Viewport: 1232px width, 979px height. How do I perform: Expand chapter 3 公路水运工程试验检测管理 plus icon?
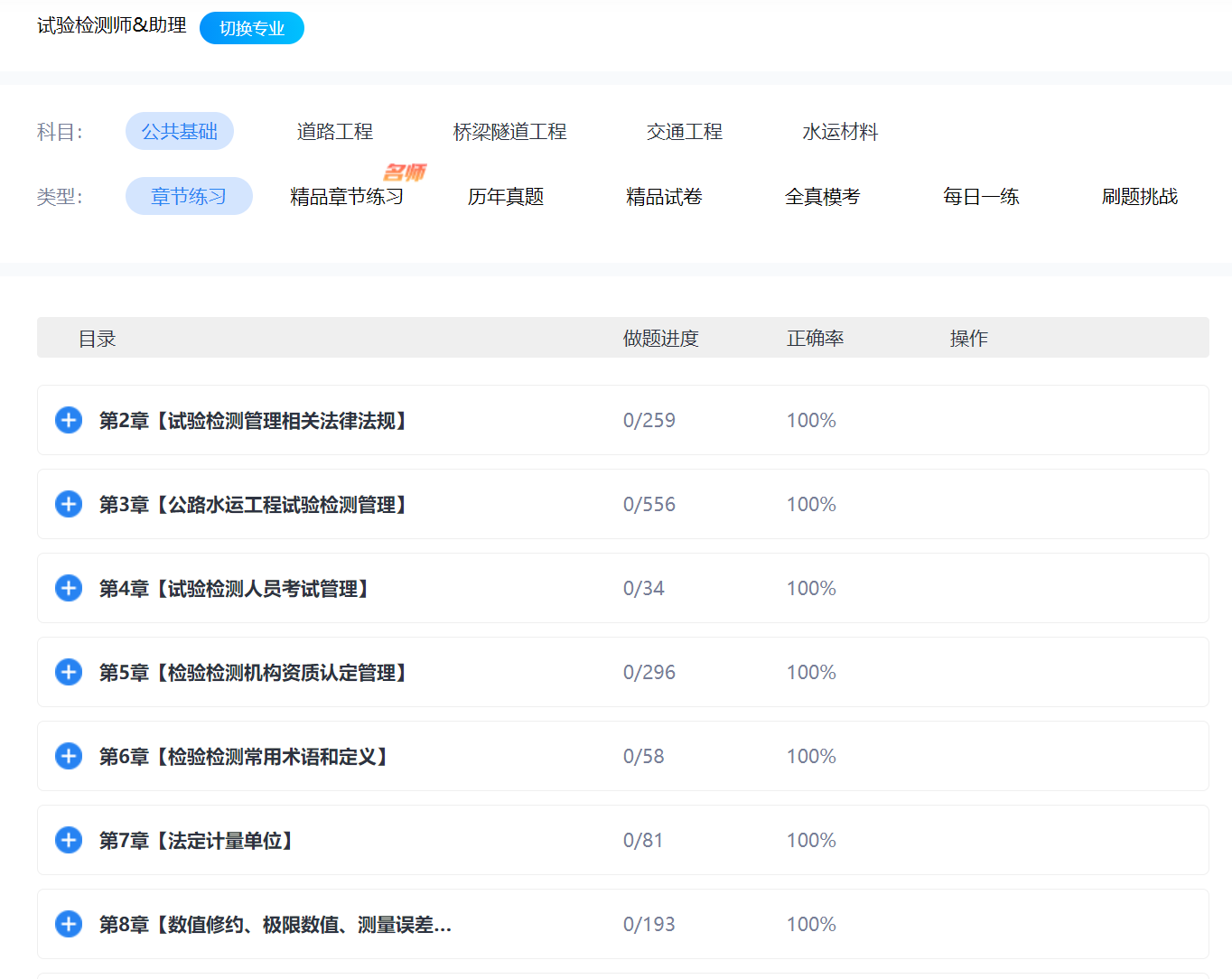click(69, 504)
